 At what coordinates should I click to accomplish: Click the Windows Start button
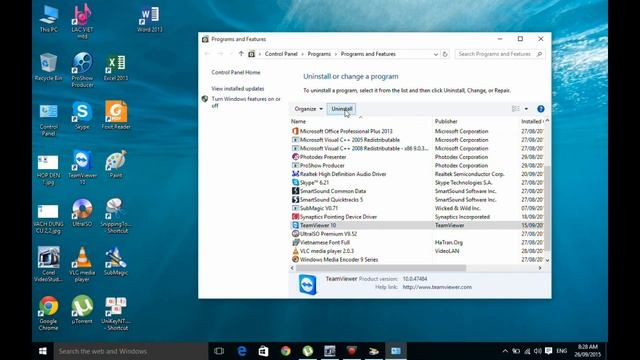click(42, 351)
